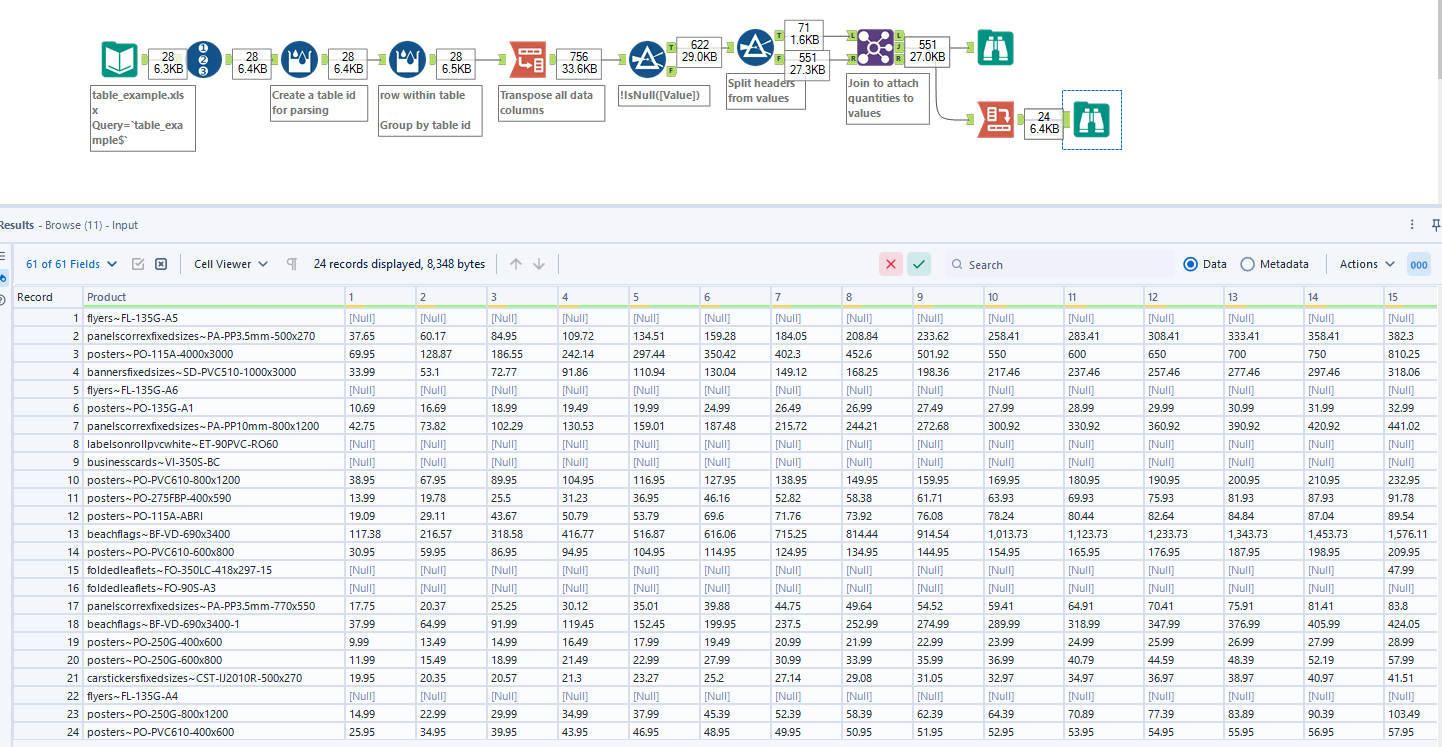Pin the Results panel
The height and width of the screenshot is (747, 1442).
point(1436,224)
